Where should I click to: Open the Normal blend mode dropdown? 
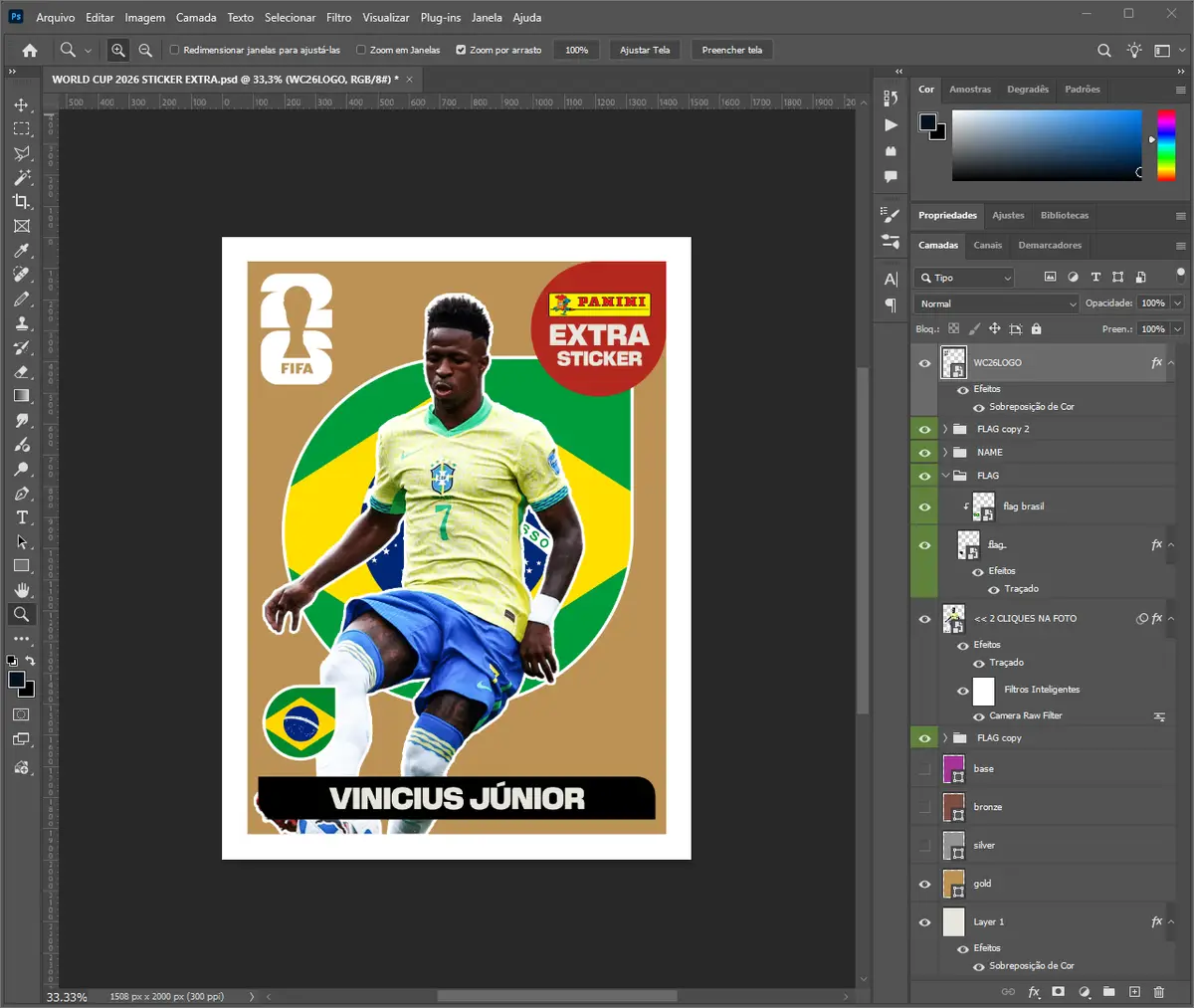pos(997,303)
